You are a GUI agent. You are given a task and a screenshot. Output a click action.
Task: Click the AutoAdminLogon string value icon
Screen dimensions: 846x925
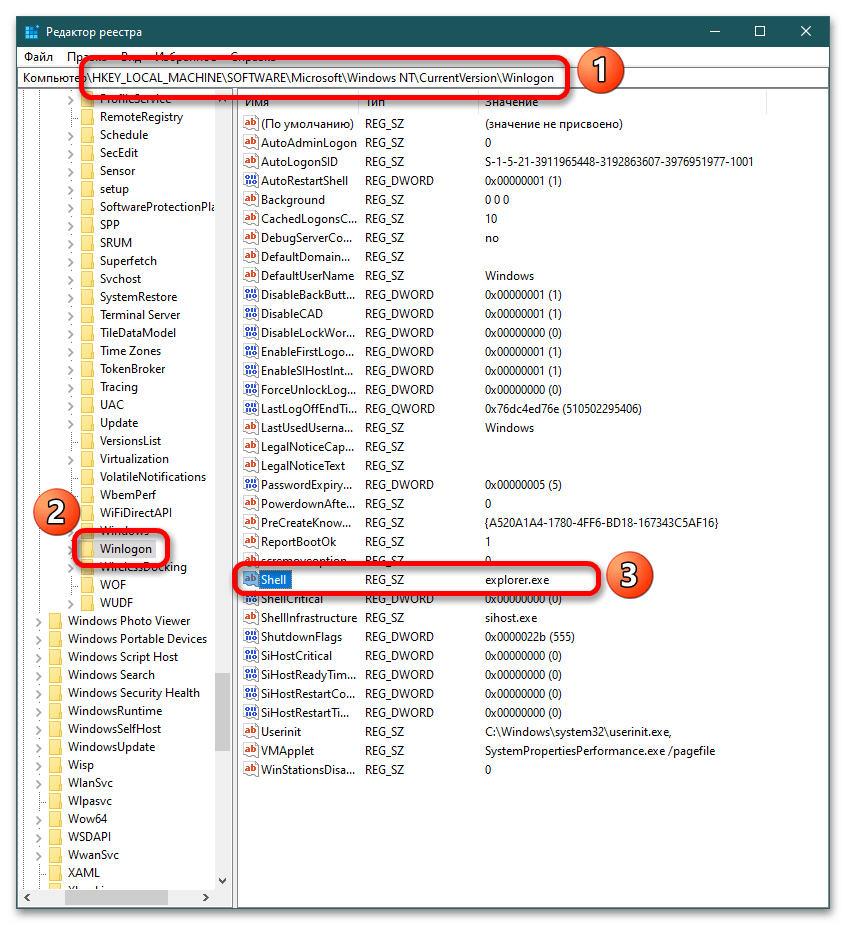(251, 142)
